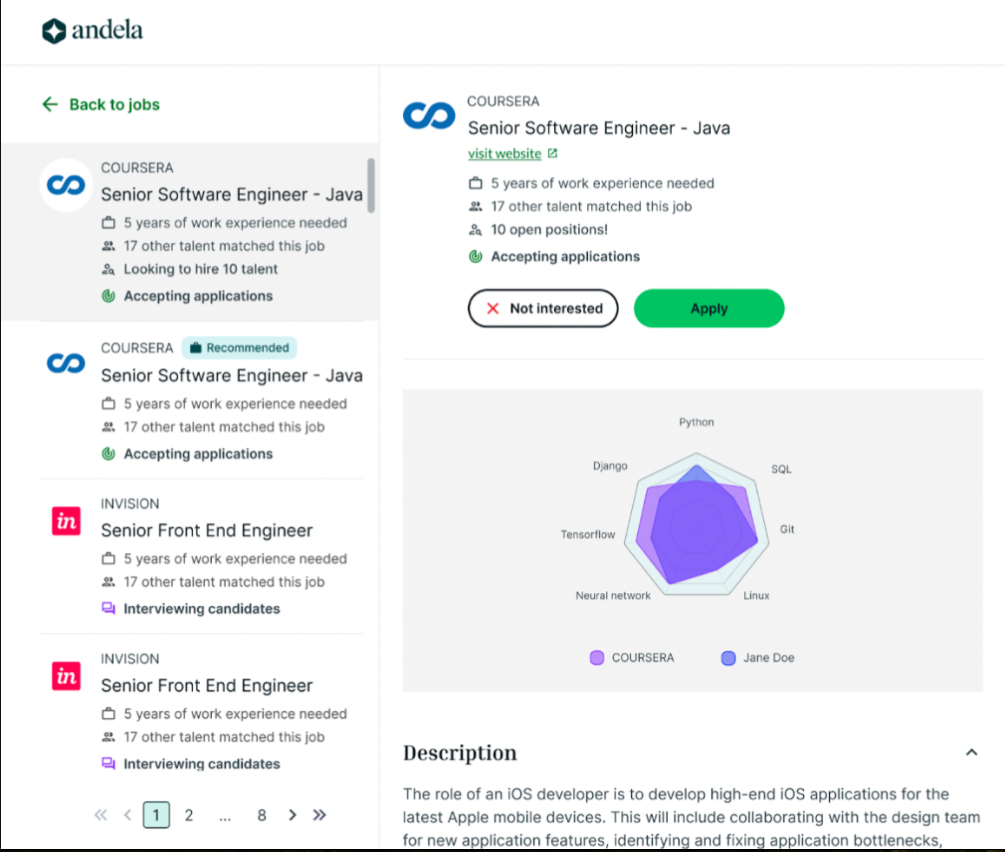This screenshot has width=1005, height=852.
Task: Click the Looking to hire 10 talent icon
Action: pos(108,269)
